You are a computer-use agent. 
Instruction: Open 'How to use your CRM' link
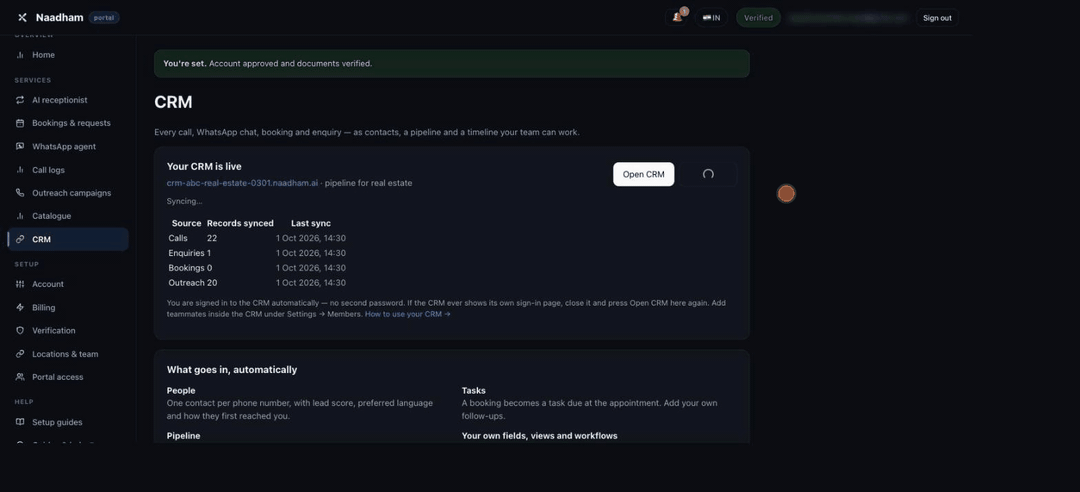click(x=408, y=314)
